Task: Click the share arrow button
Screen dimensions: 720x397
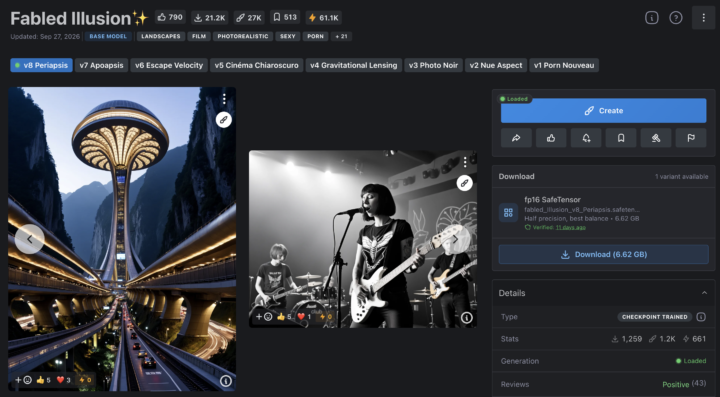Action: click(516, 138)
